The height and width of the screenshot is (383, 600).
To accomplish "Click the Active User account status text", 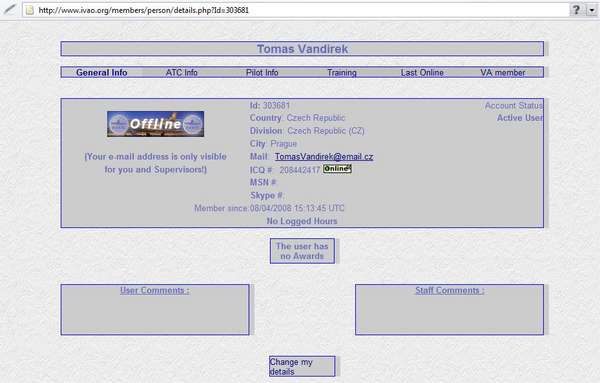I will pyautogui.click(x=520, y=118).
